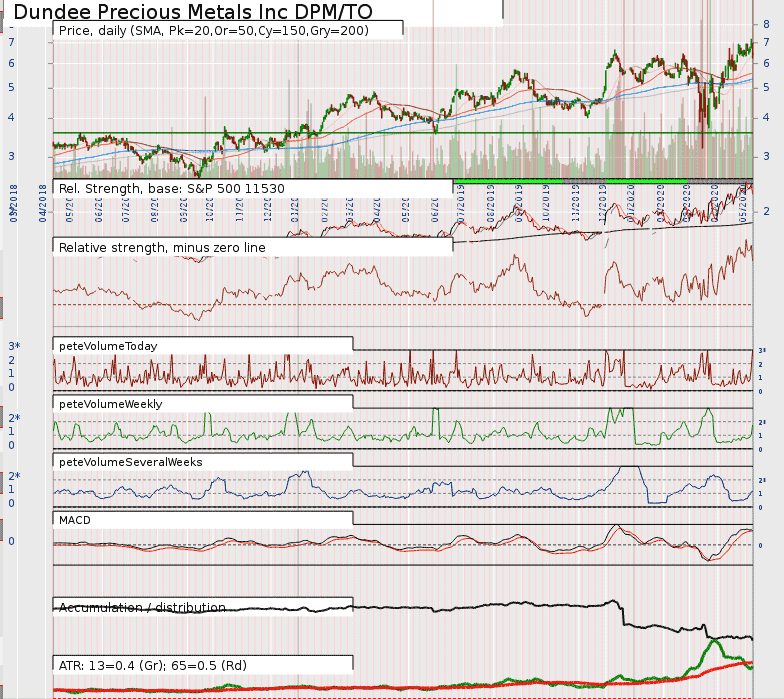Select the Accumulation / distribution label
The image size is (784, 699).
coord(142,608)
